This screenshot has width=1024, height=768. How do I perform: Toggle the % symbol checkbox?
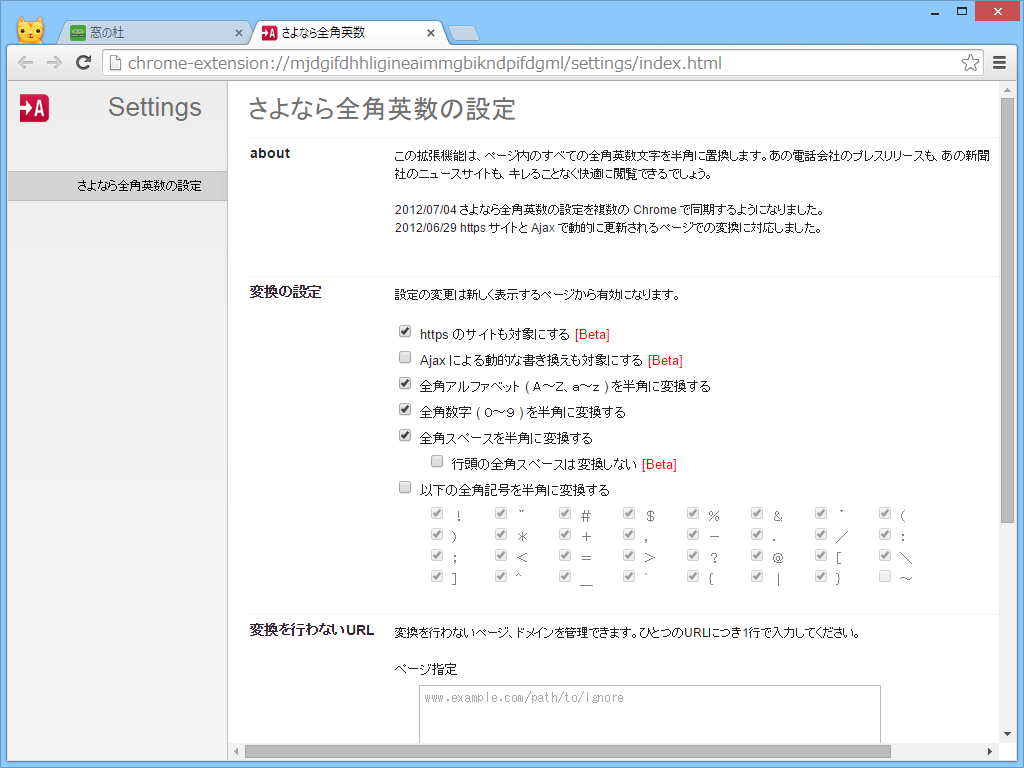[693, 513]
